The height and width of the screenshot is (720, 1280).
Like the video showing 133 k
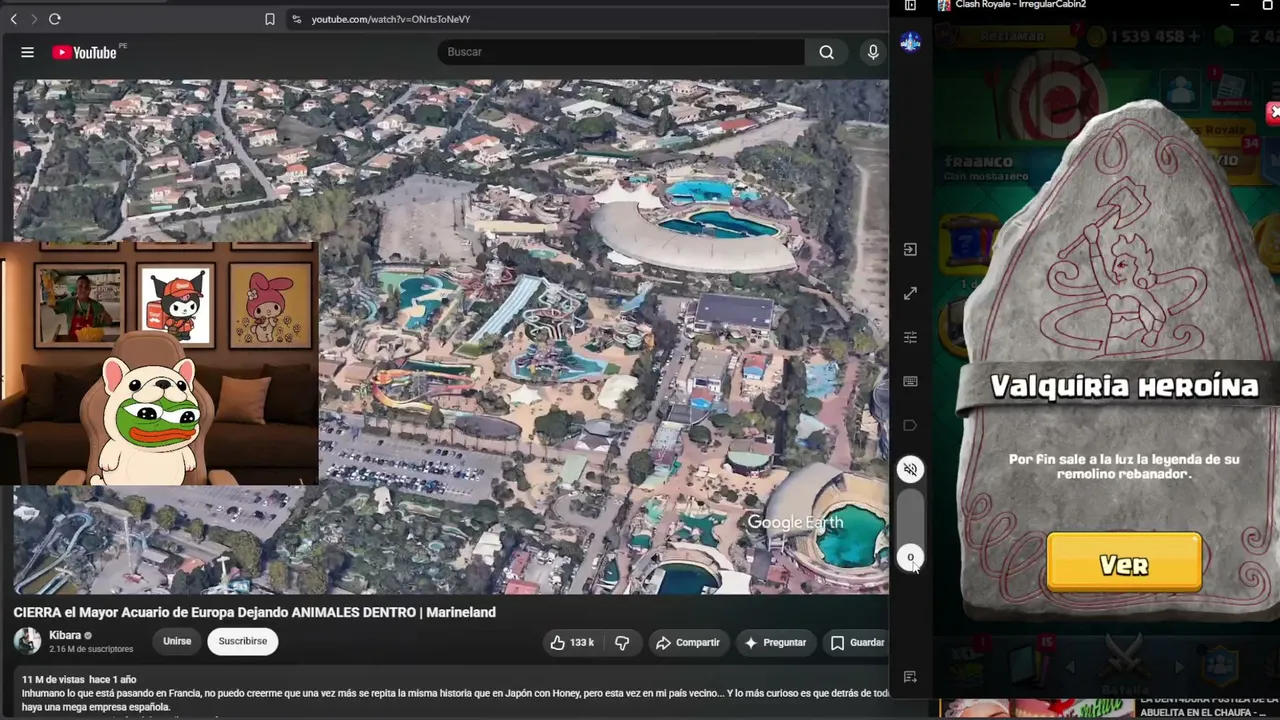coord(572,643)
